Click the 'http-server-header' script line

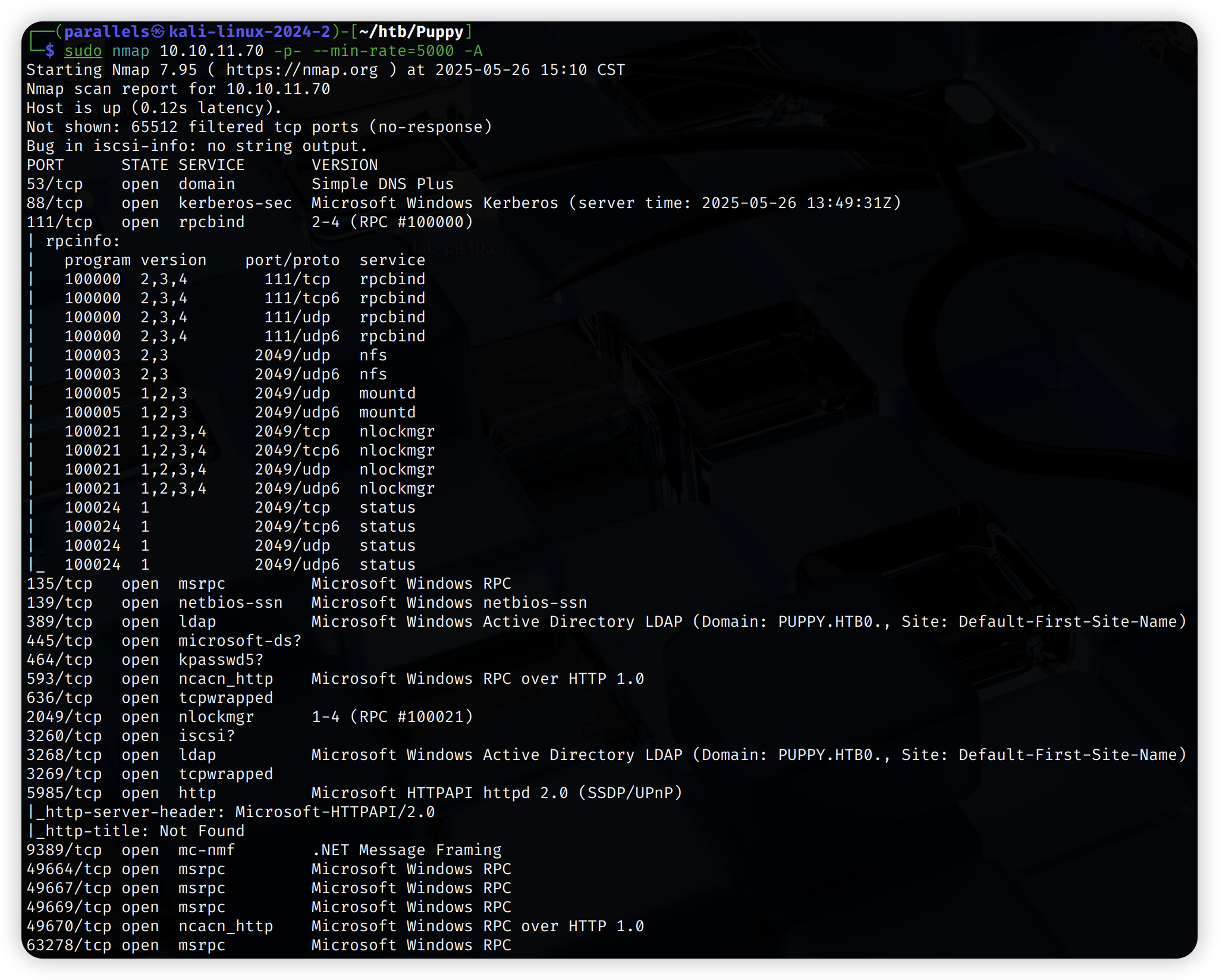(232, 812)
